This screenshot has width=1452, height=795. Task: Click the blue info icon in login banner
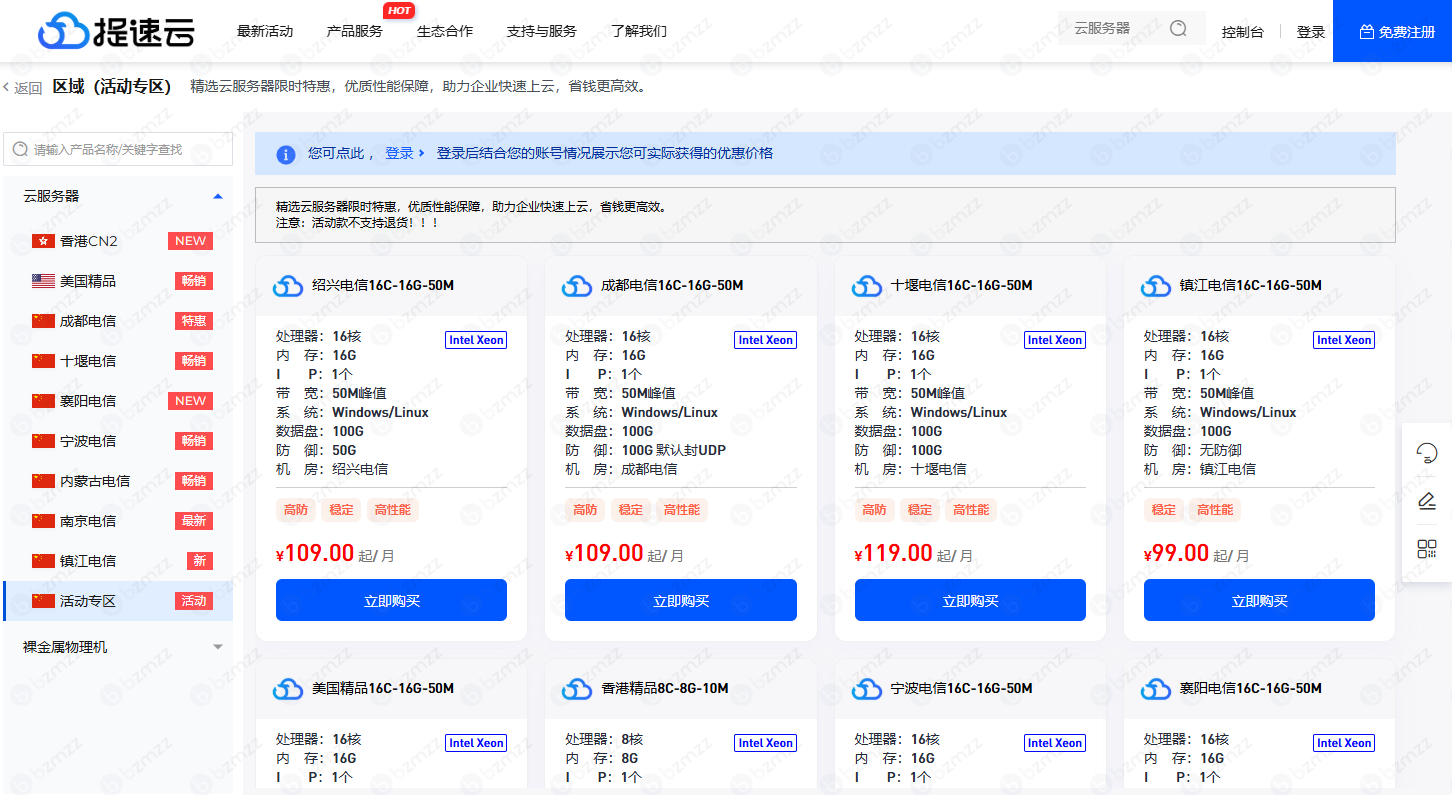tap(286, 154)
